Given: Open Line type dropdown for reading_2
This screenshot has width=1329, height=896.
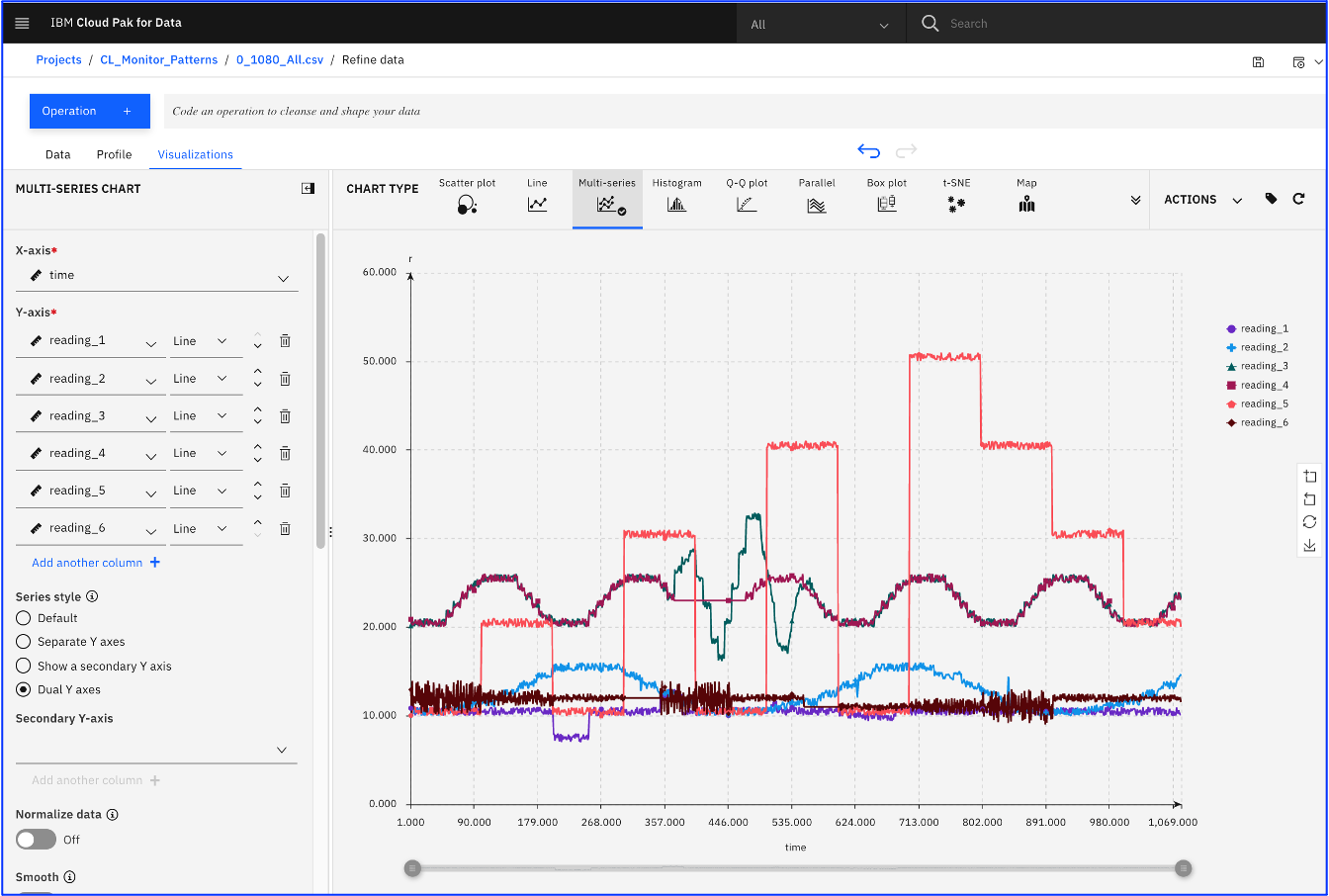Looking at the screenshot, I should point(206,379).
